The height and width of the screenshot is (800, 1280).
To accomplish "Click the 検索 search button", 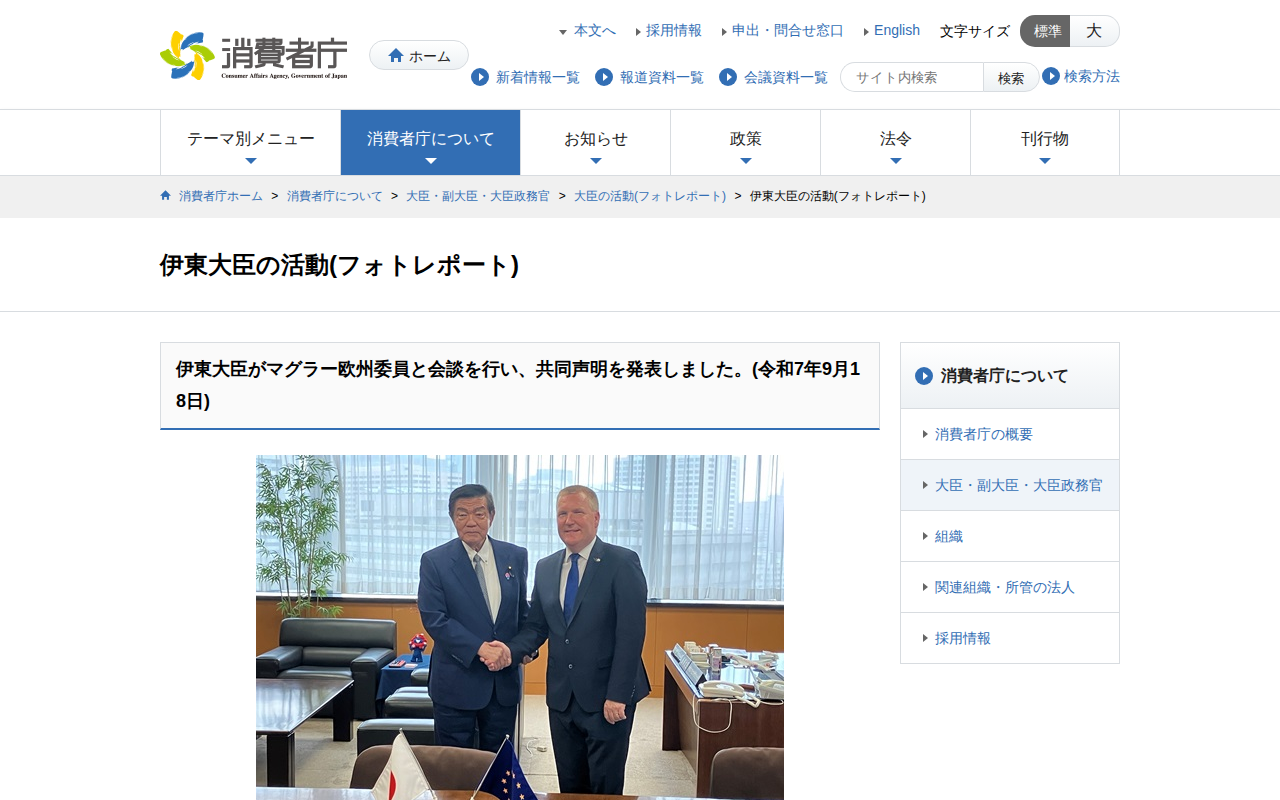I will (x=1011, y=77).
